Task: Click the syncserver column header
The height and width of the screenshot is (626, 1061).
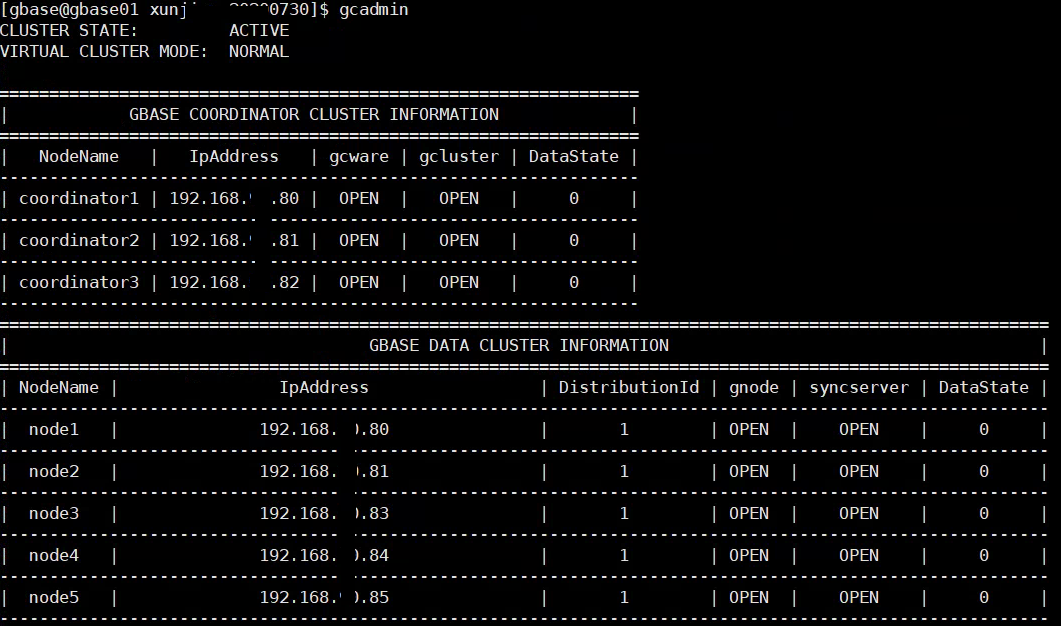Action: click(x=860, y=387)
